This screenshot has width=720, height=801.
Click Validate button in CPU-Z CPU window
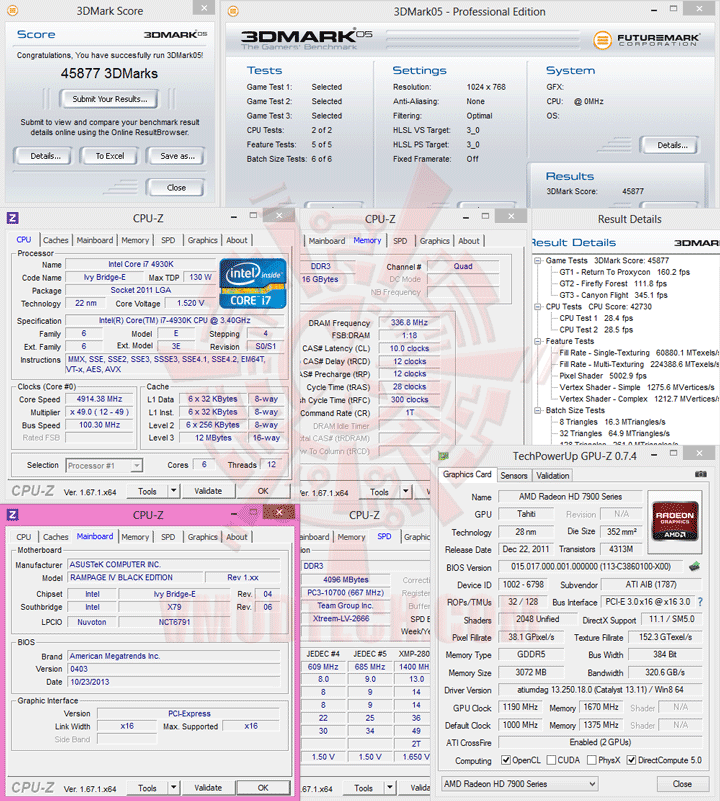(208, 491)
